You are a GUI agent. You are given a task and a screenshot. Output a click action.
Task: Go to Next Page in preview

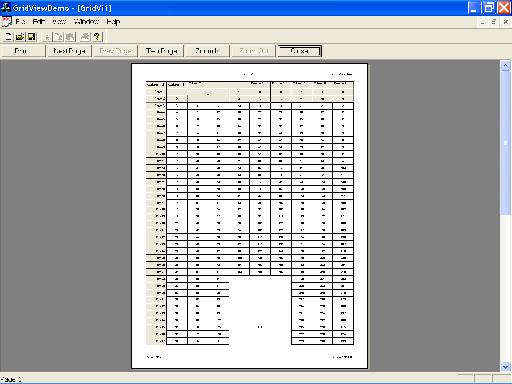tap(69, 51)
